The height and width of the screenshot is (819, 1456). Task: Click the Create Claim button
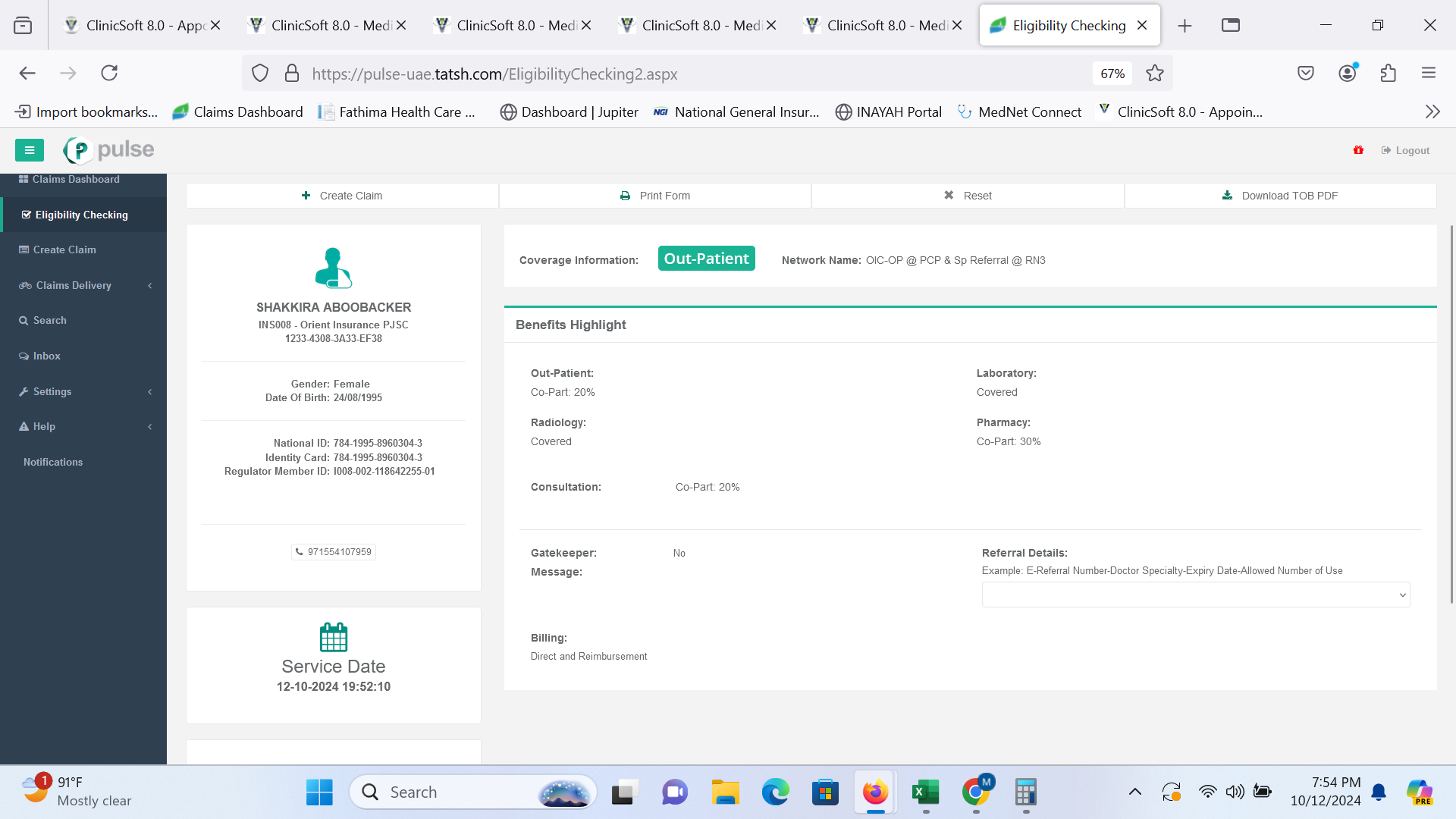342,196
